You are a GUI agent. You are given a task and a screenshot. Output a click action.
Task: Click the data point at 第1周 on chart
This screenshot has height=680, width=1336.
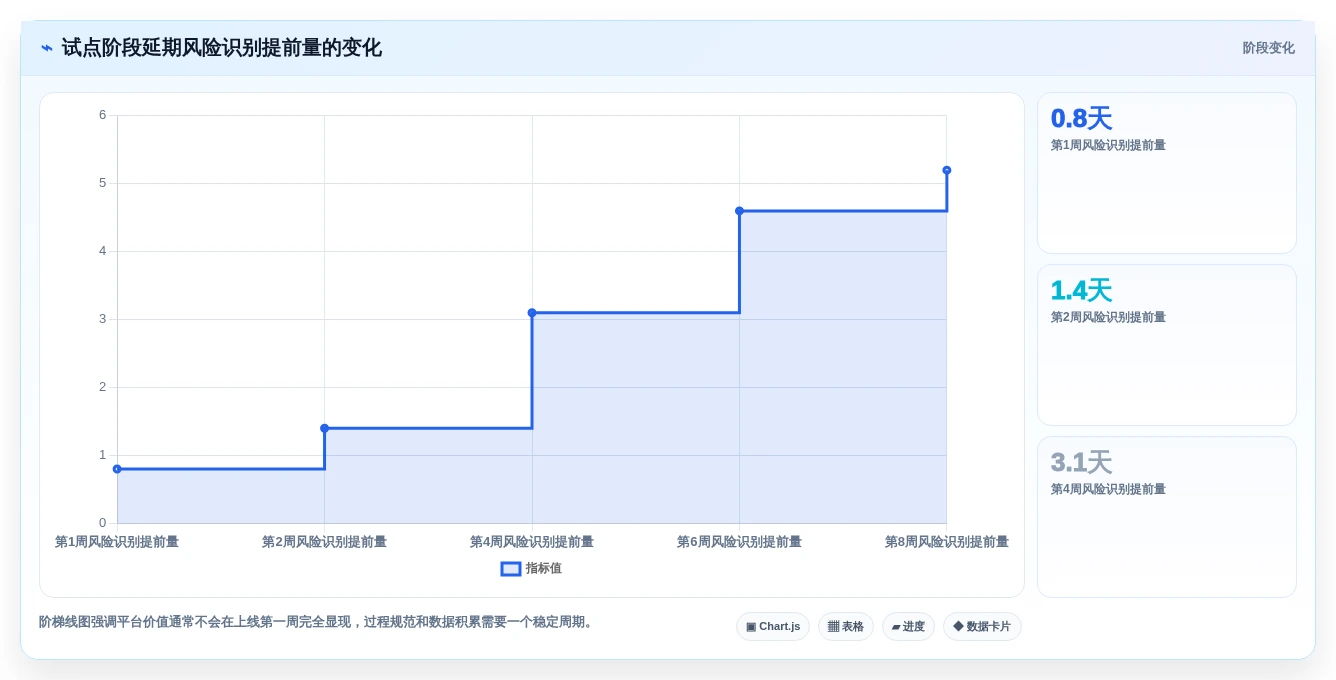click(x=117, y=469)
